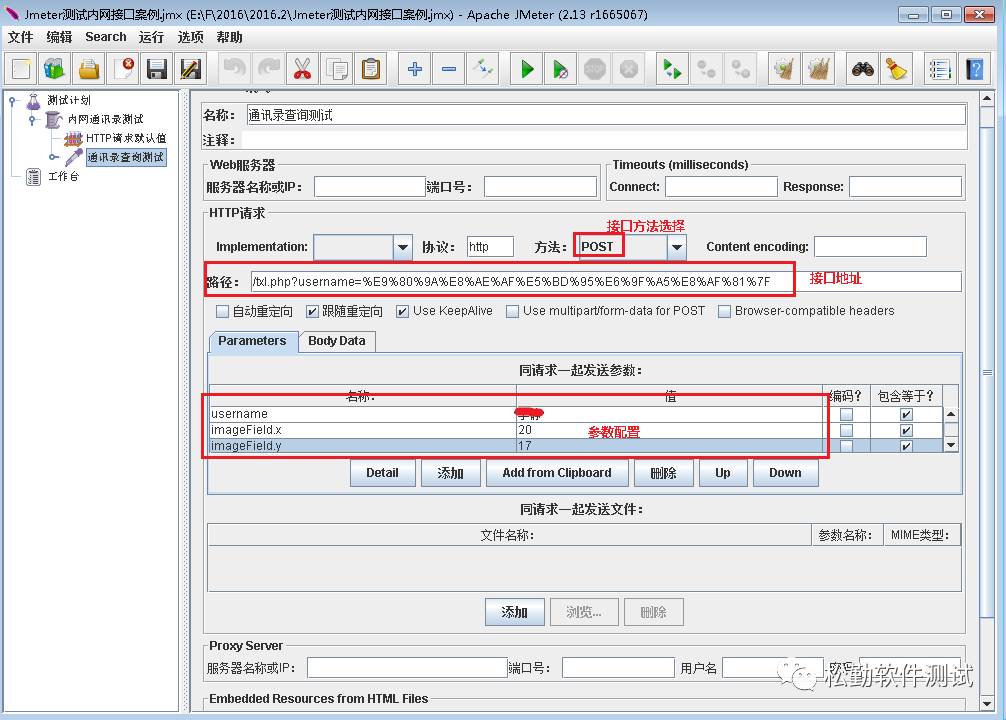Click the Close test plan icon
This screenshot has width=1006, height=720.
(123, 69)
